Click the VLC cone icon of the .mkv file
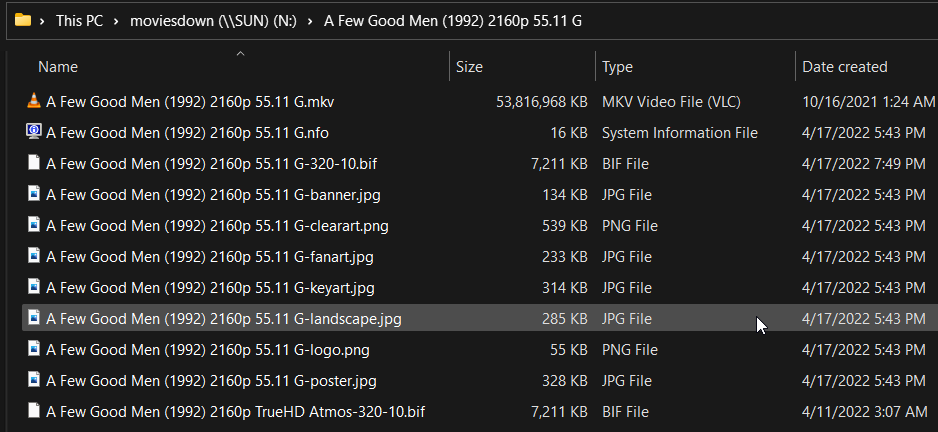The height and width of the screenshot is (432, 938). 34,101
